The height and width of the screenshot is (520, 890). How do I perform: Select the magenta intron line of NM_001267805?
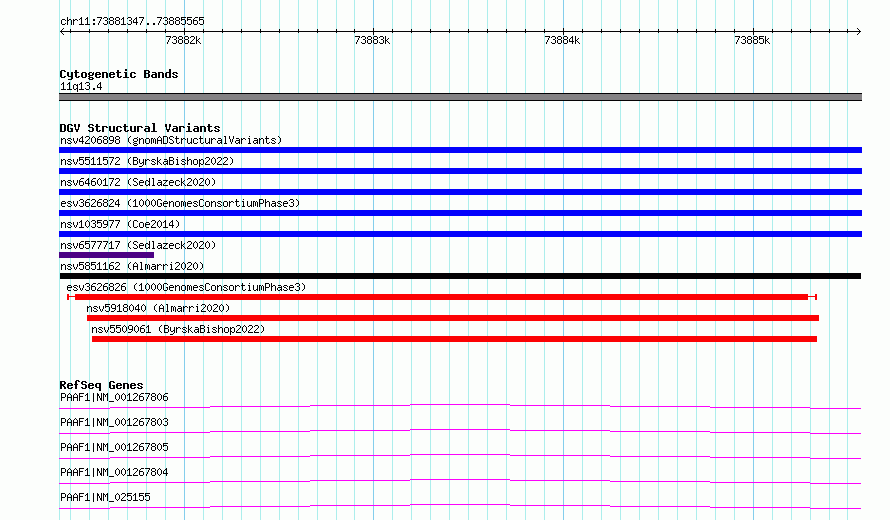[x=460, y=456]
